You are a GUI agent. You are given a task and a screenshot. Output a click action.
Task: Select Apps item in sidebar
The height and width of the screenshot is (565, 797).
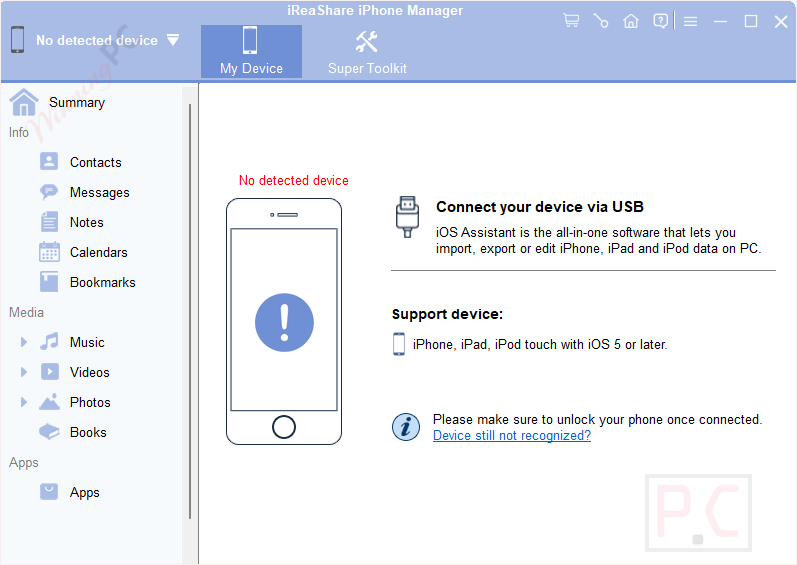(84, 492)
